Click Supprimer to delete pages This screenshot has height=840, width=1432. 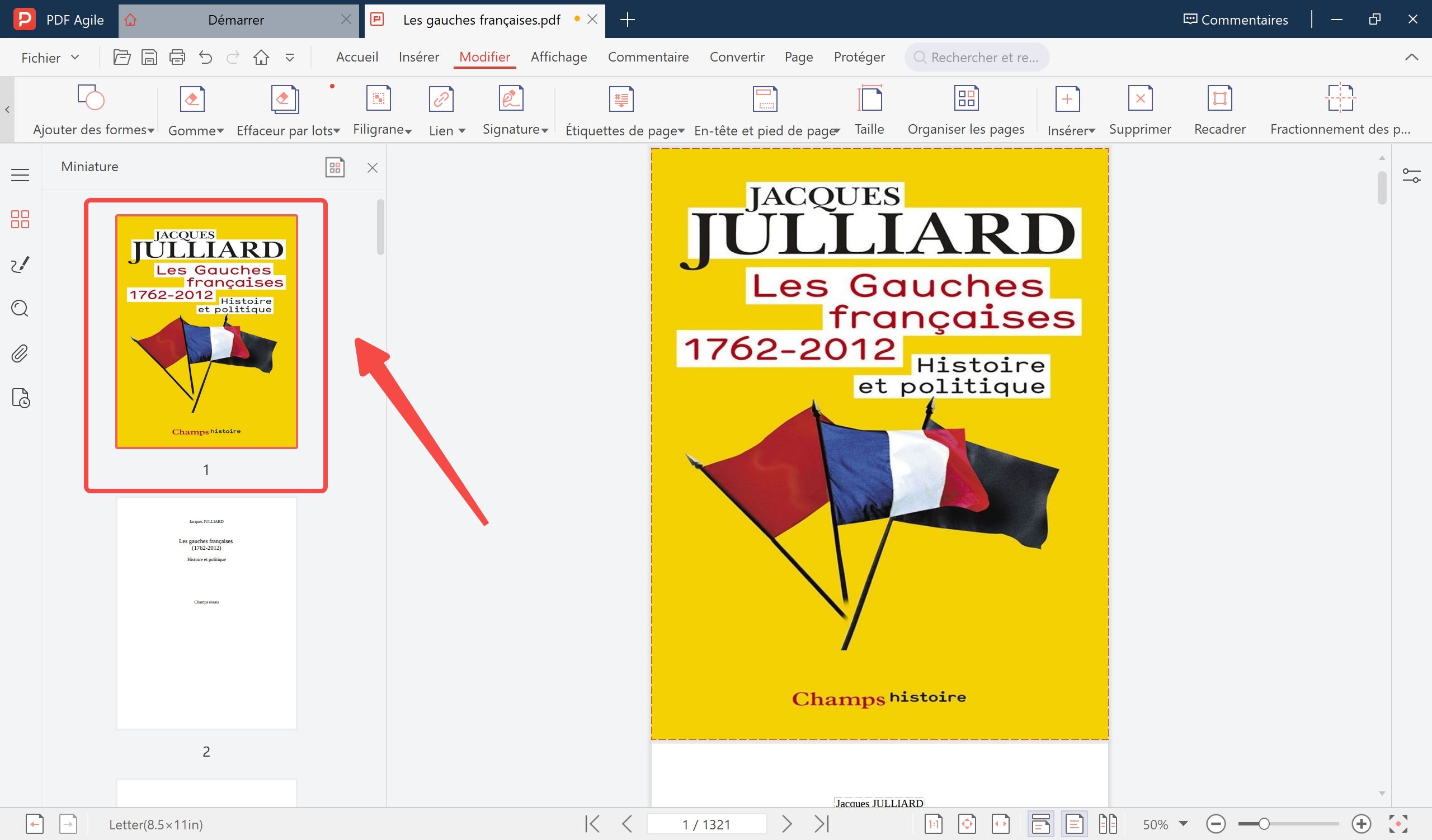click(x=1140, y=111)
